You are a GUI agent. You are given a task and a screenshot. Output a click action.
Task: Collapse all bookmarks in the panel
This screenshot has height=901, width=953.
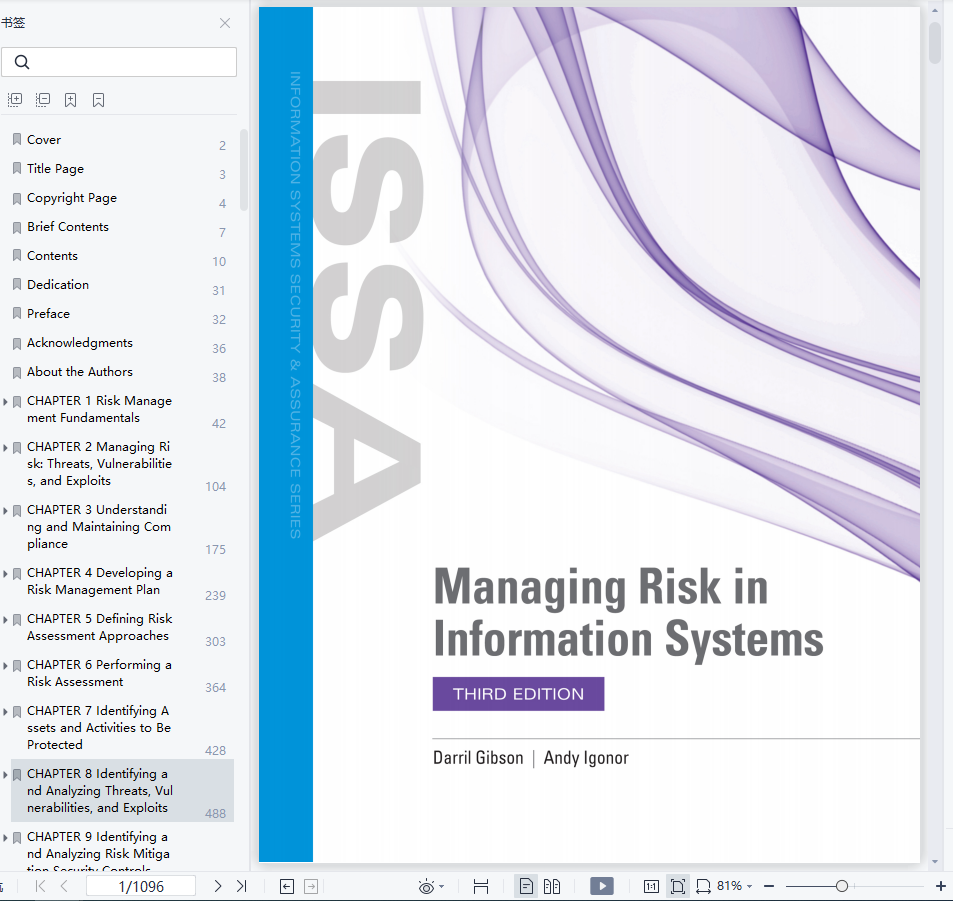(x=43, y=100)
